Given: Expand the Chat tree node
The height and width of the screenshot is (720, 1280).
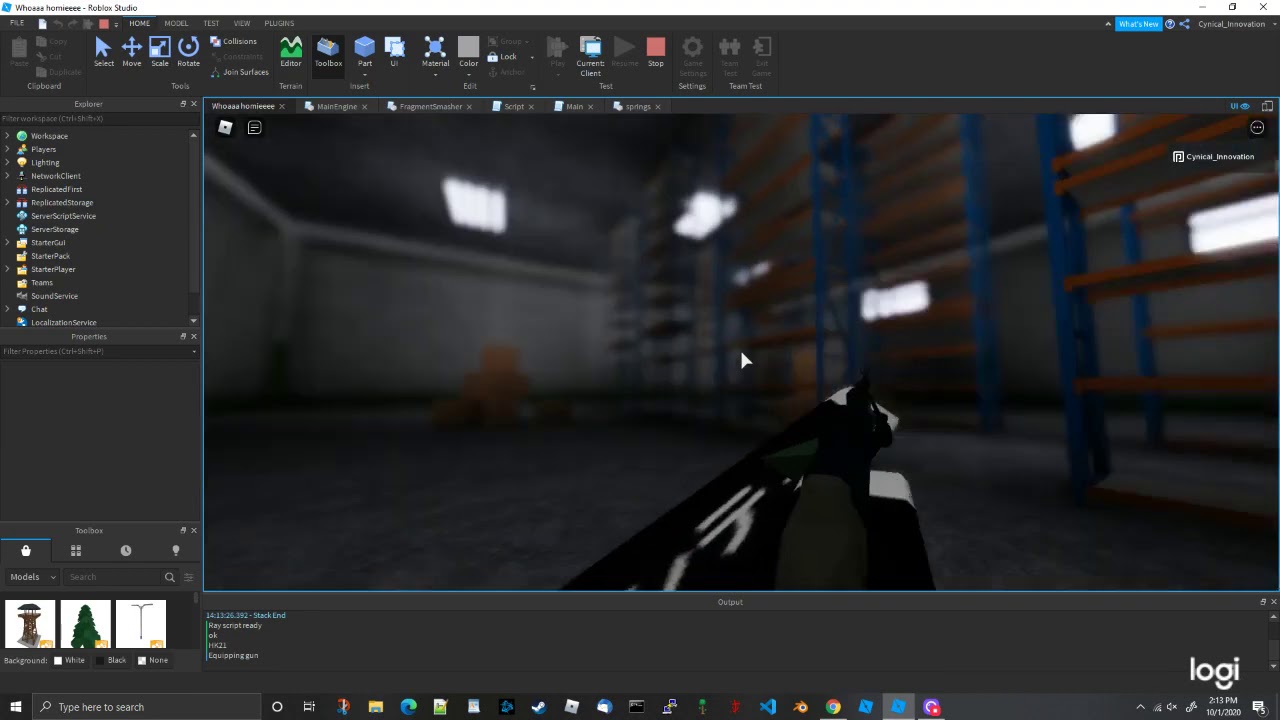Looking at the screenshot, I should (x=7, y=309).
